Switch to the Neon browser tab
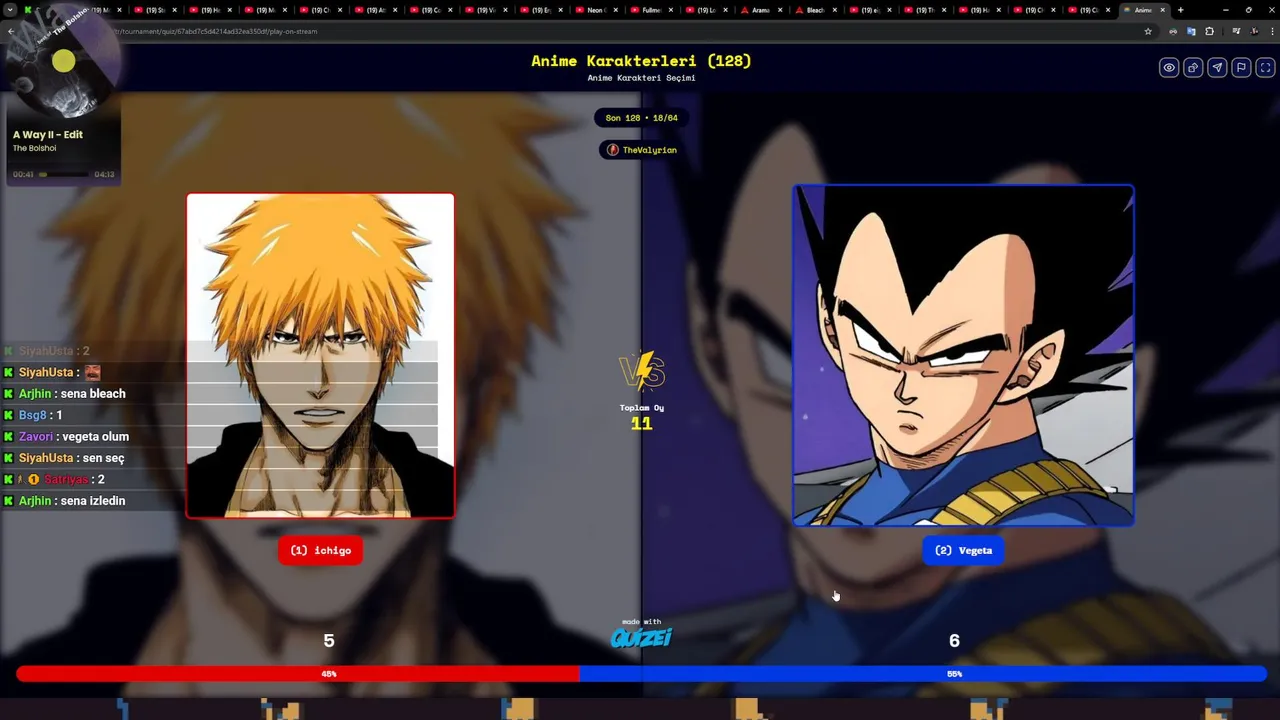Screen dimensions: 1280x720 597,10
